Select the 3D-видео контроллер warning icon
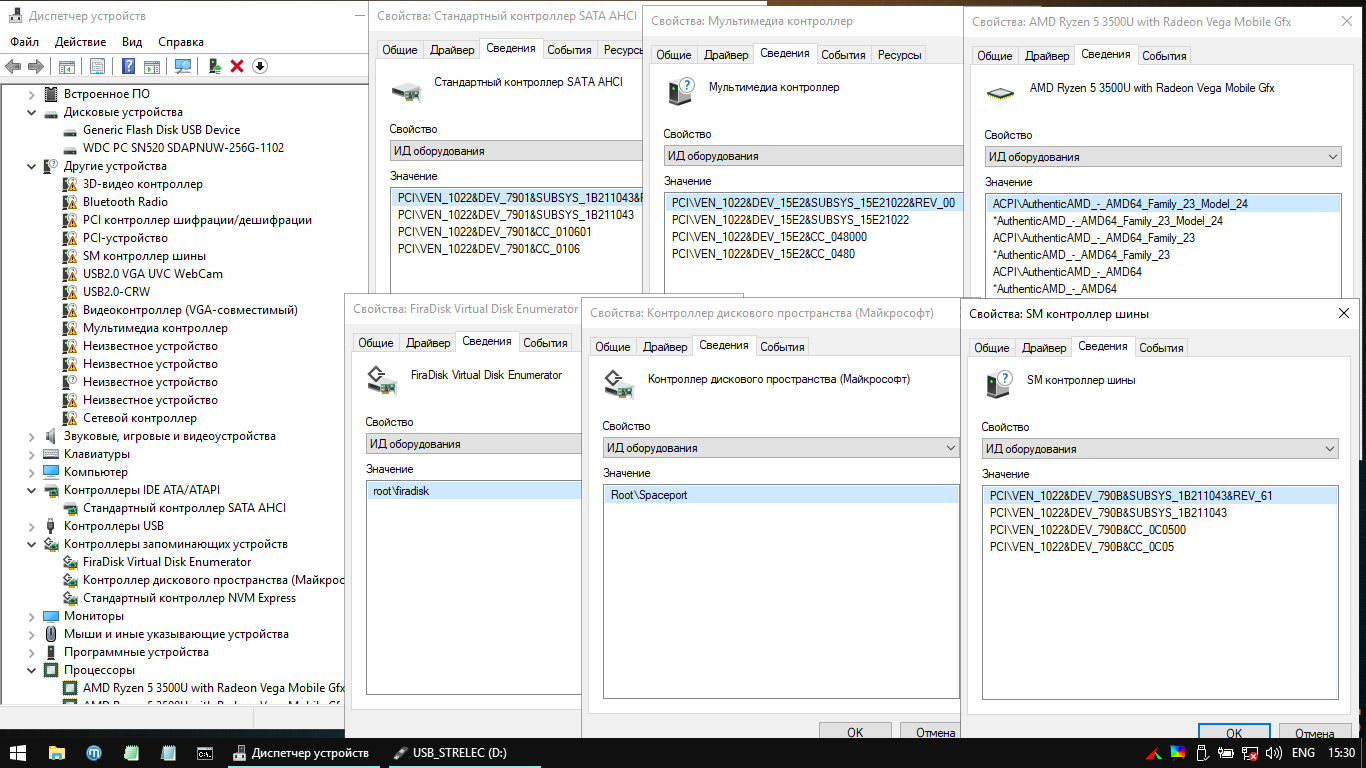 pos(70,184)
